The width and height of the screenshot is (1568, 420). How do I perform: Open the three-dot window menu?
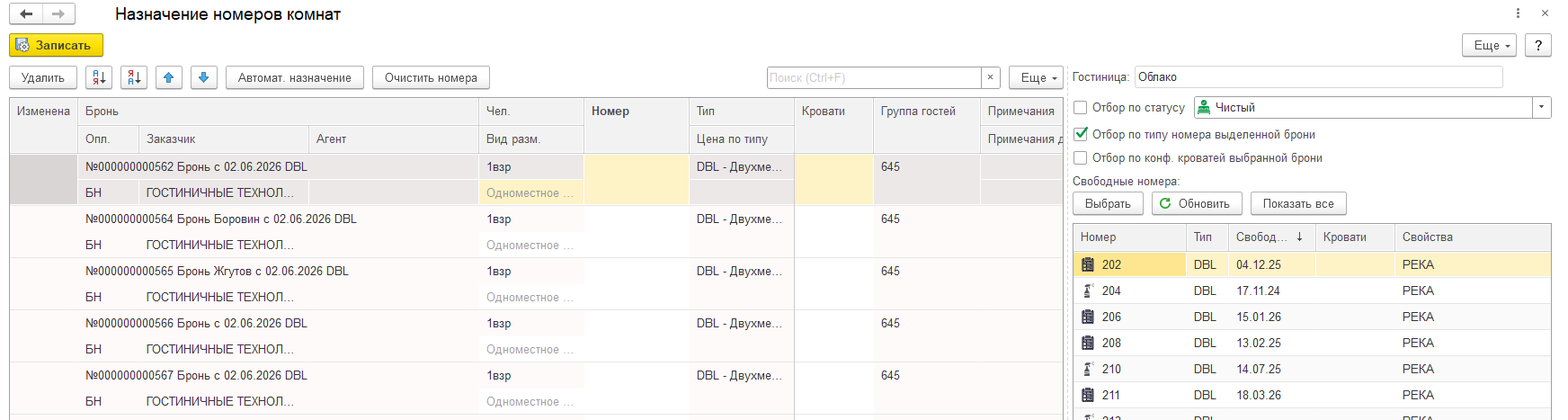(1518, 13)
